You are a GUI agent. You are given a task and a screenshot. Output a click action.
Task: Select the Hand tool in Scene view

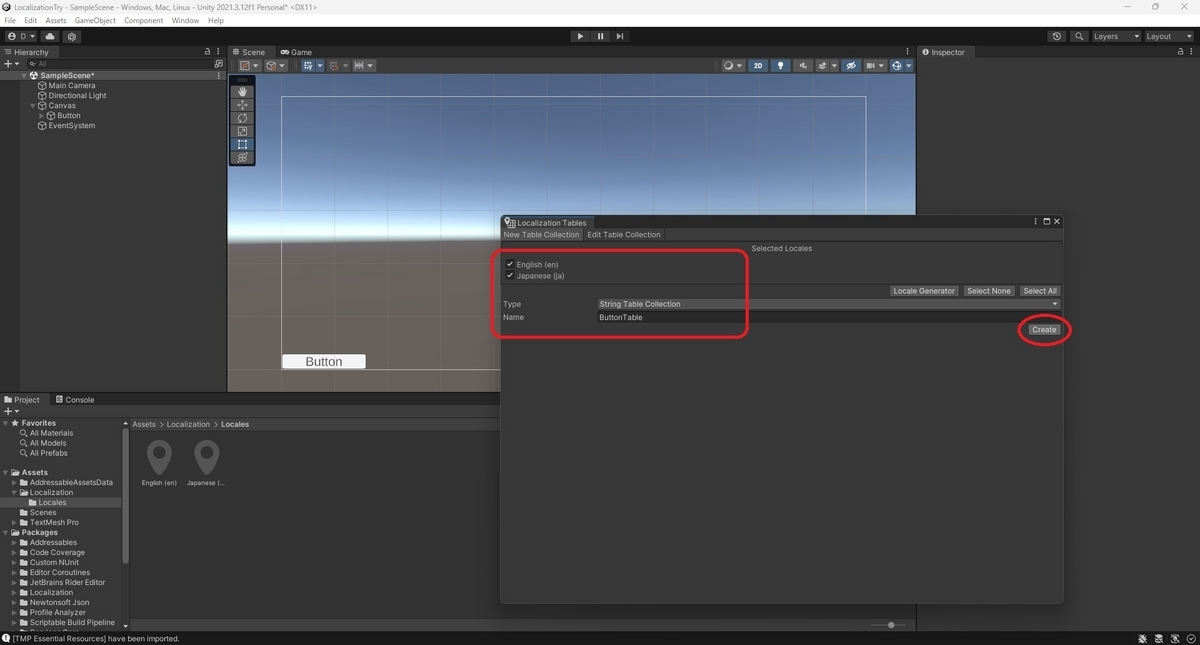point(241,91)
